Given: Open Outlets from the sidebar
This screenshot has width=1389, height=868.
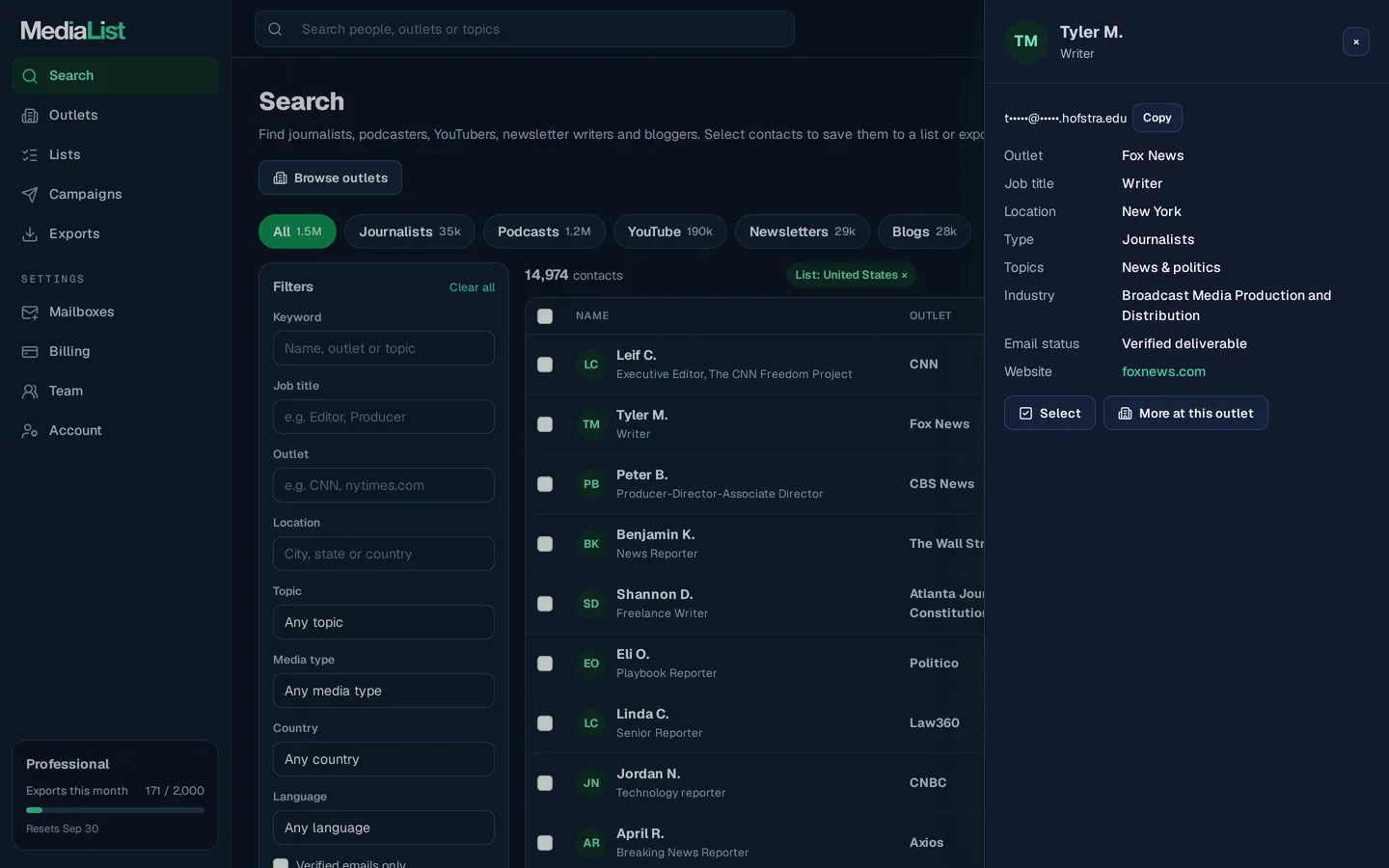Looking at the screenshot, I should [115, 115].
